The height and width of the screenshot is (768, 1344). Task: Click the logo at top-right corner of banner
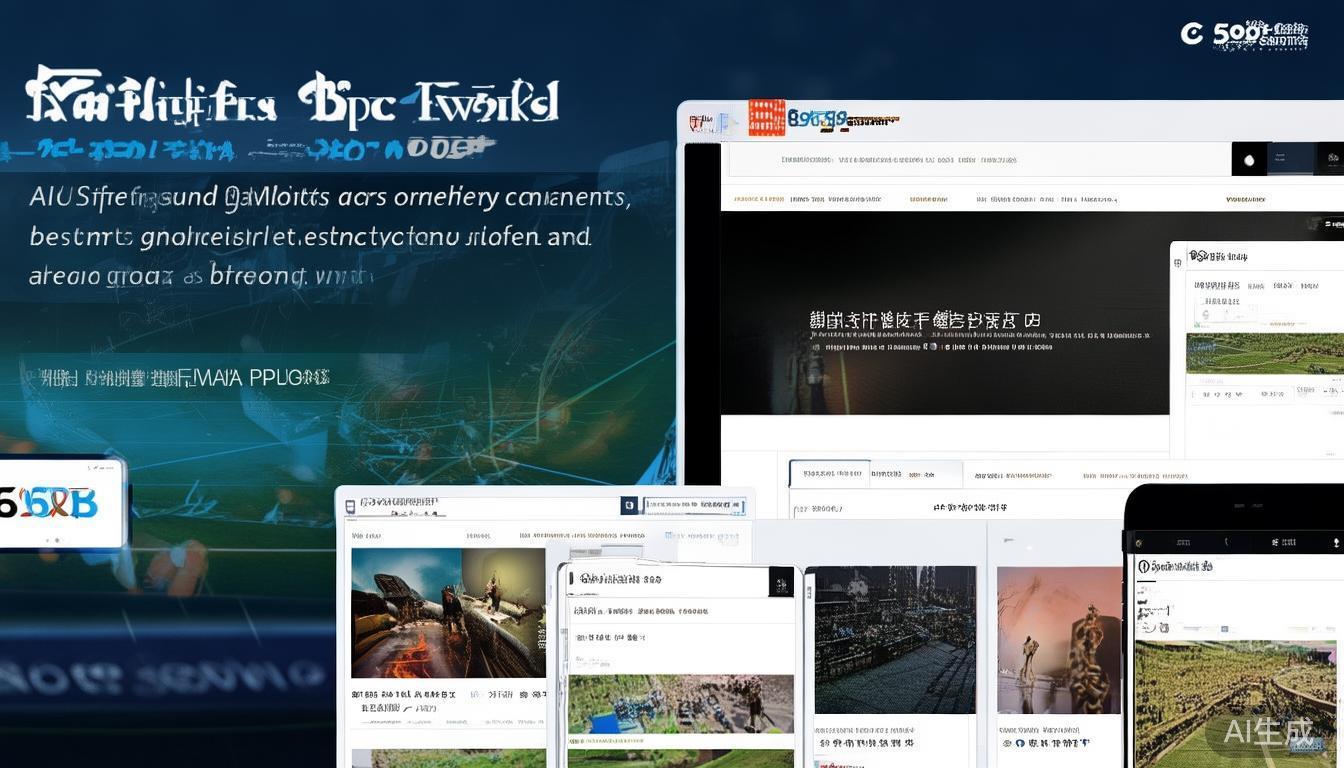(x=1245, y=35)
